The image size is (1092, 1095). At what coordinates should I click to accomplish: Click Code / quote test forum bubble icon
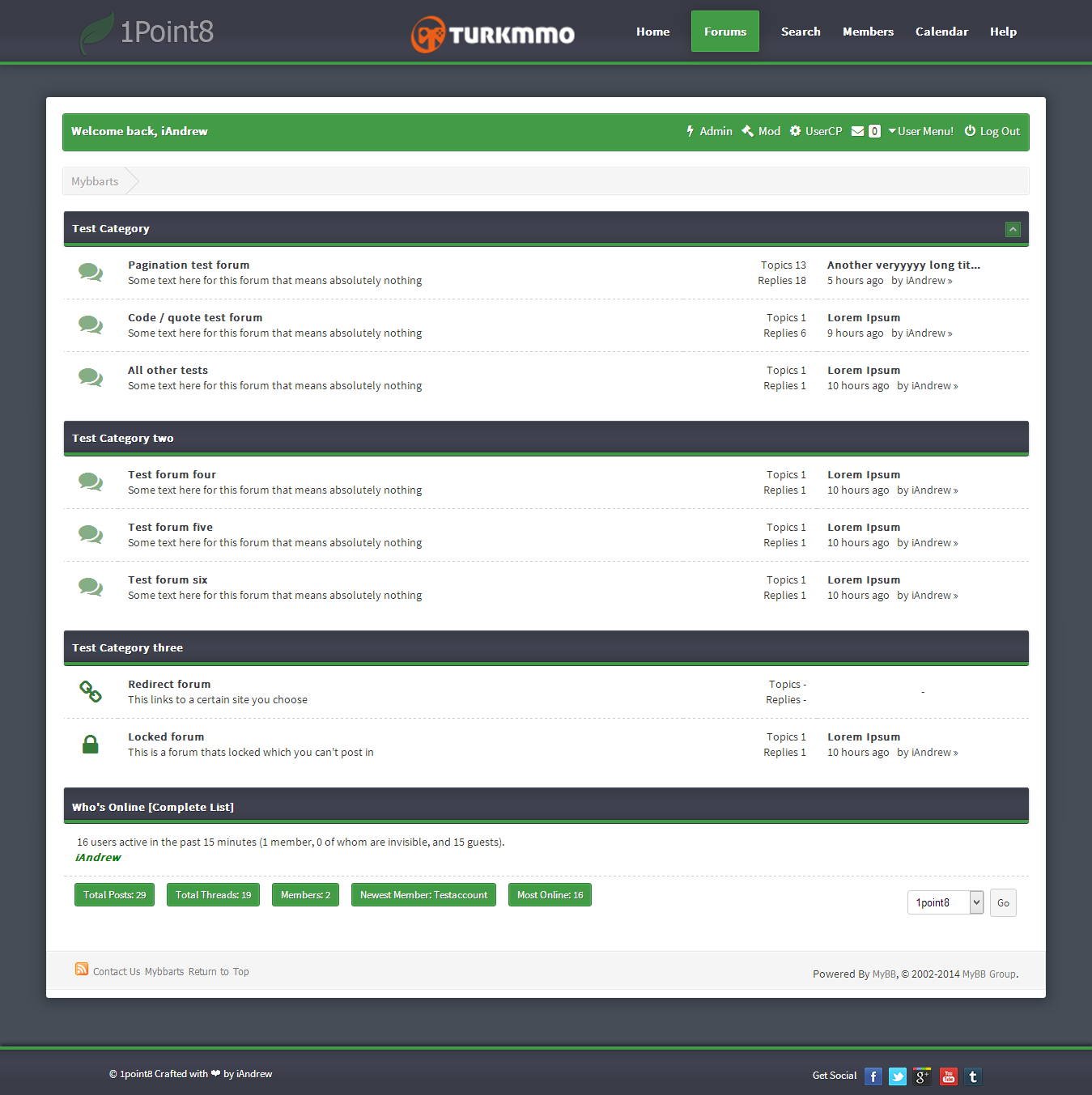pyautogui.click(x=91, y=325)
